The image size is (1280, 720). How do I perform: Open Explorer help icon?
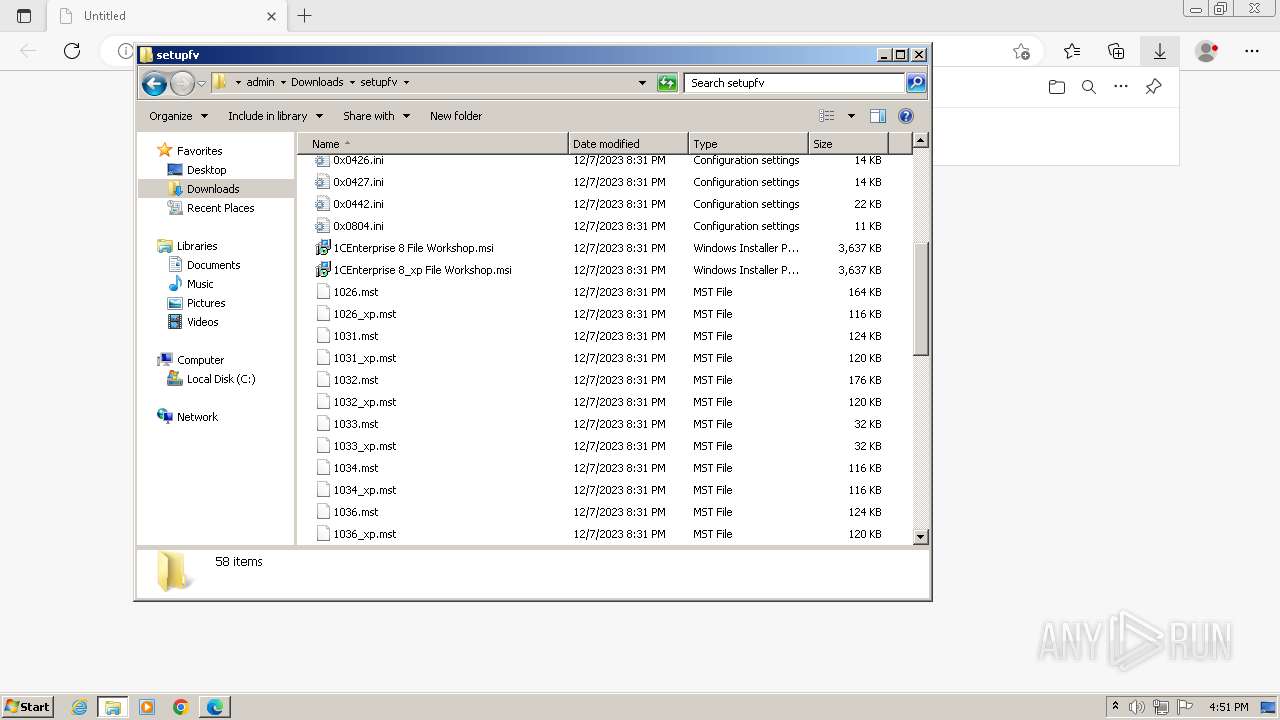tap(906, 116)
